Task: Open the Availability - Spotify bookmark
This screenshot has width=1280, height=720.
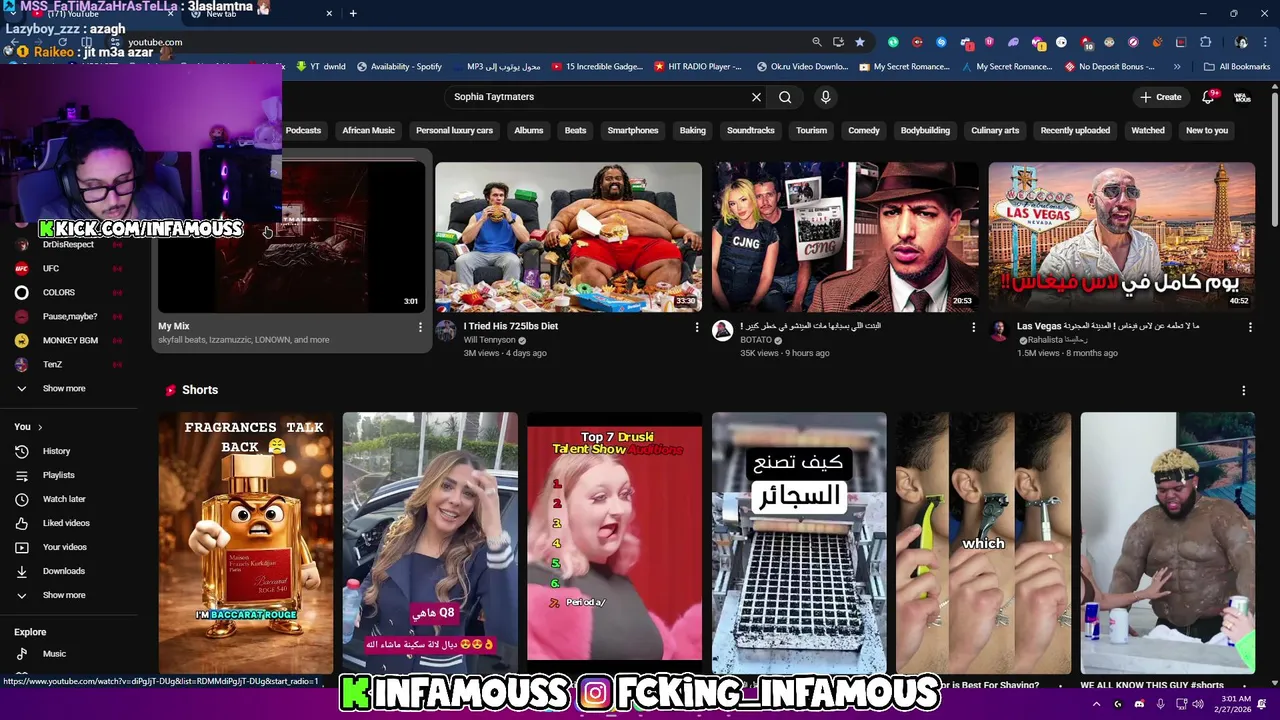Action: 399,67
